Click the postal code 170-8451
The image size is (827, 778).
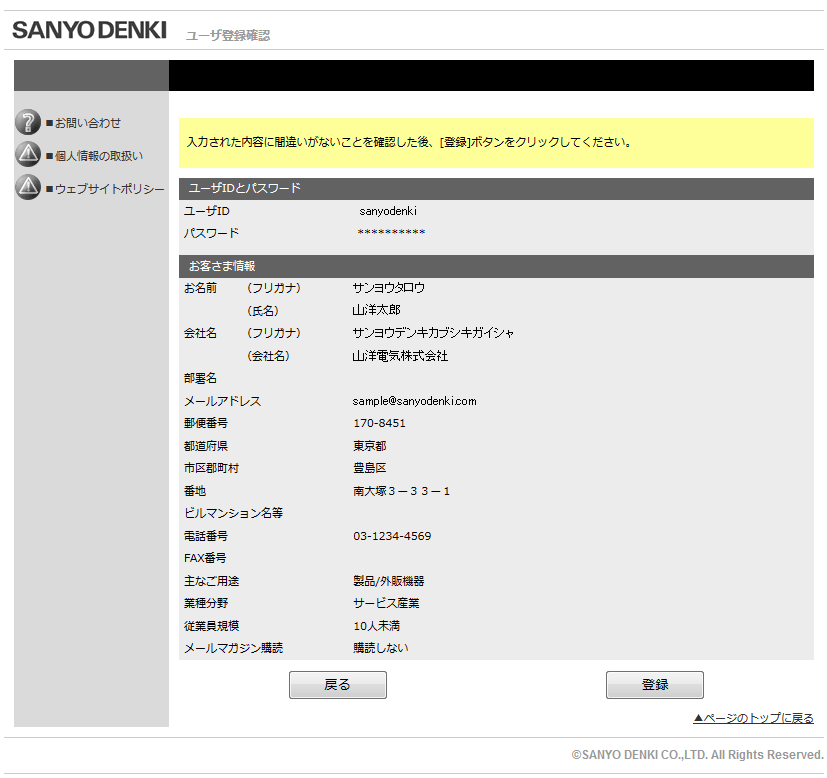379,423
